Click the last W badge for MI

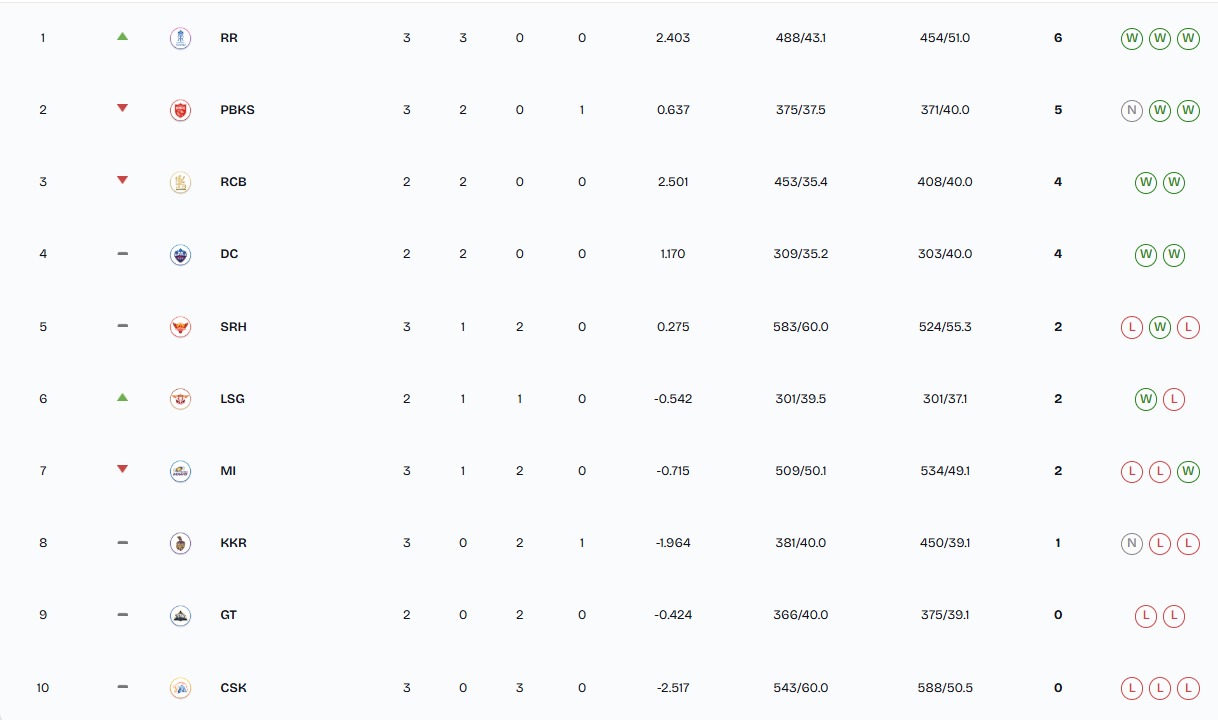(1188, 471)
